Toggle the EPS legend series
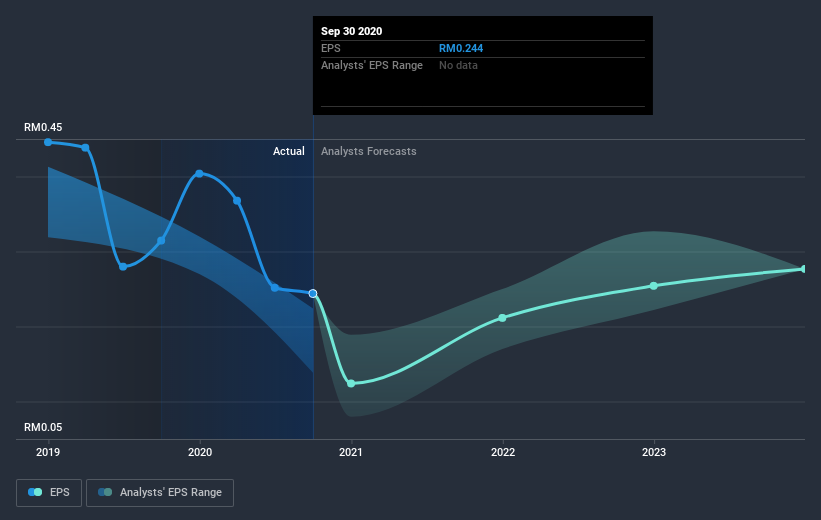The image size is (821, 520). [49, 493]
